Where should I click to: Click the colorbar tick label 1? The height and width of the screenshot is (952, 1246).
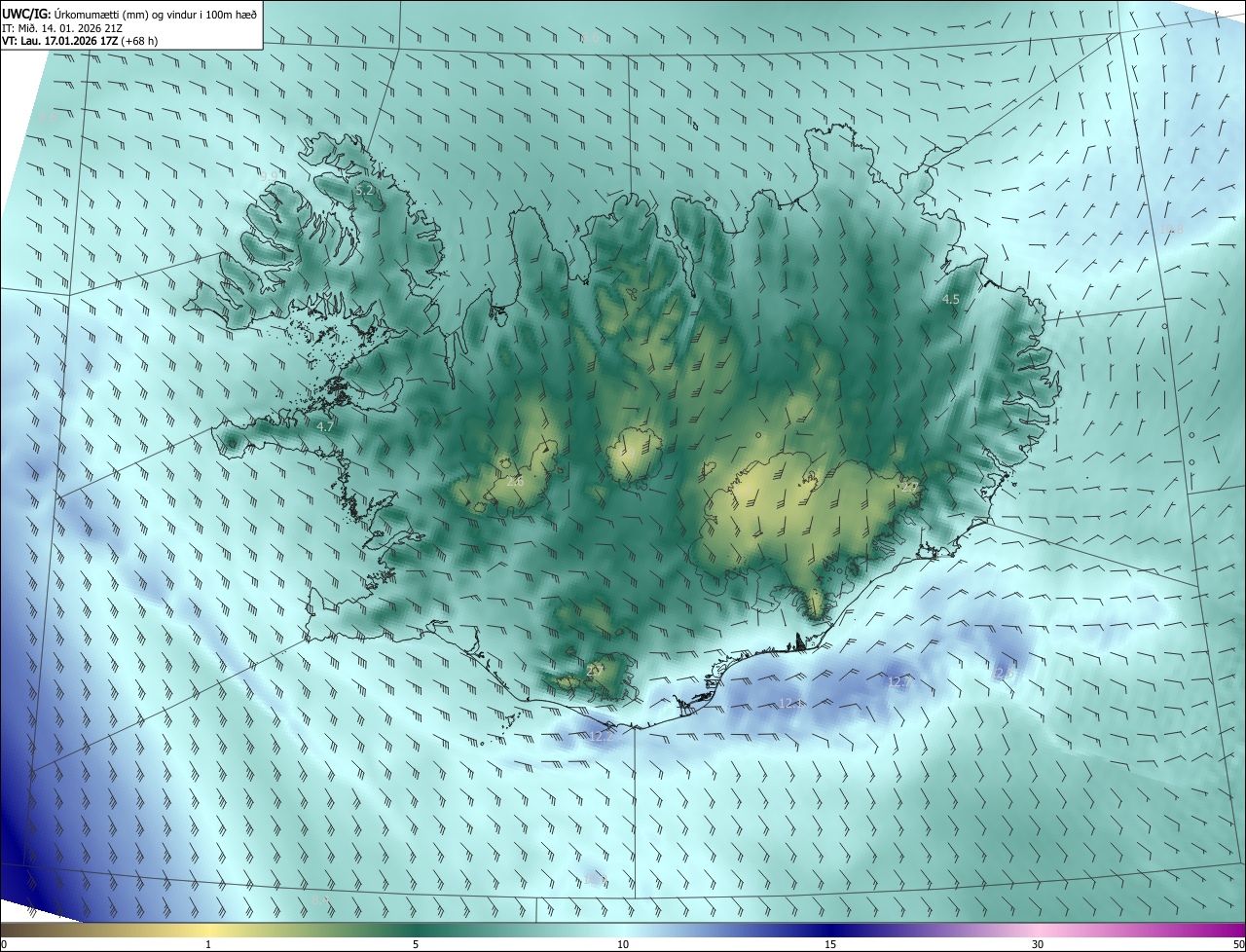click(208, 944)
